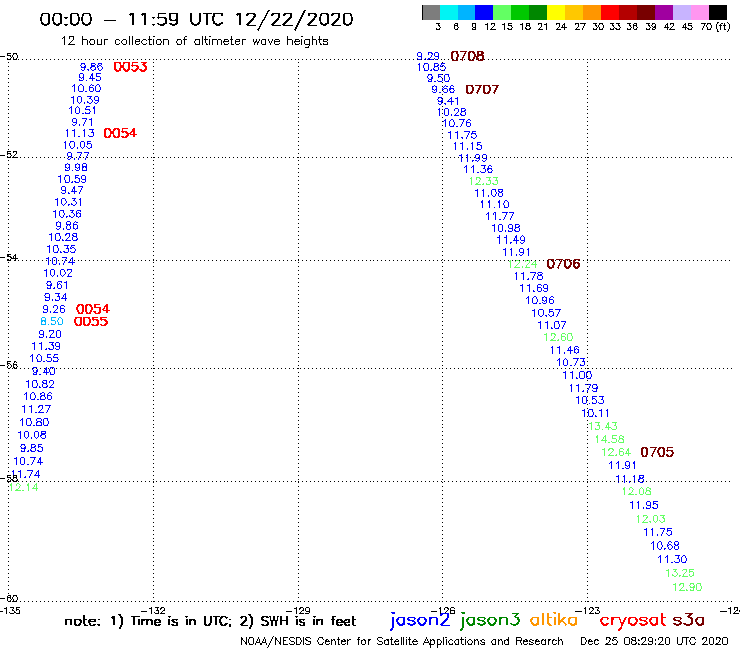This screenshot has width=740, height=650.
Task: Click the 11.07 wave height value
Action: point(552,325)
